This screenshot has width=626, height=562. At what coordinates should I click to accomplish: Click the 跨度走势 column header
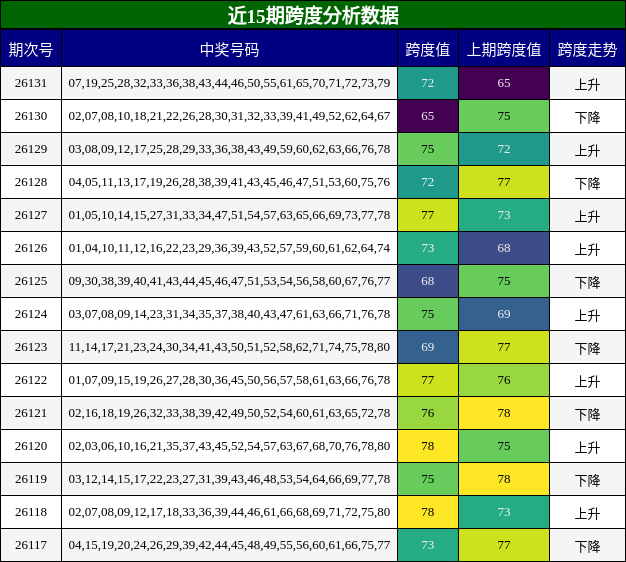coord(587,50)
